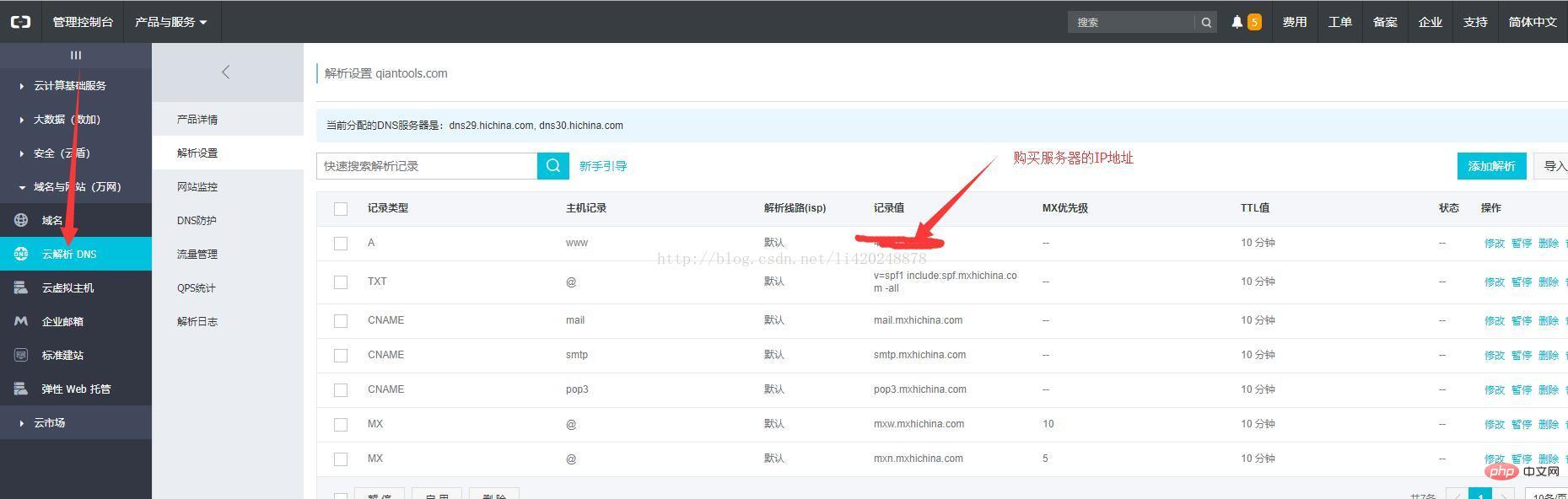Click the 记录类型 column header
The image size is (1568, 499).
point(388,208)
